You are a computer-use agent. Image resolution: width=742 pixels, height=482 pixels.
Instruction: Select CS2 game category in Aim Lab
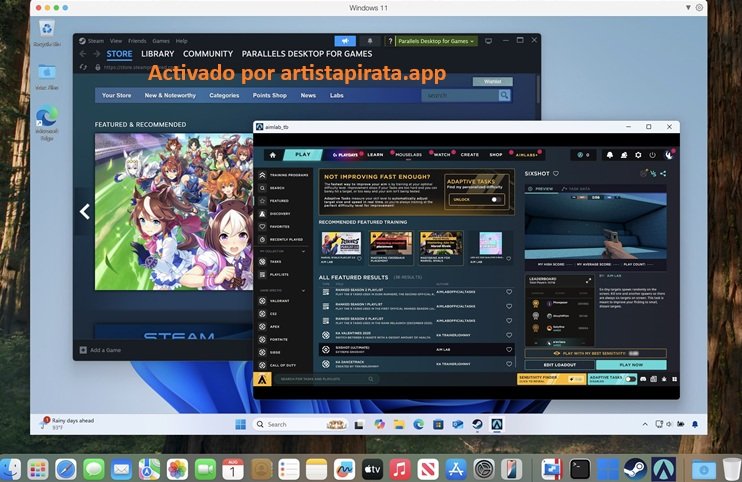(268, 314)
